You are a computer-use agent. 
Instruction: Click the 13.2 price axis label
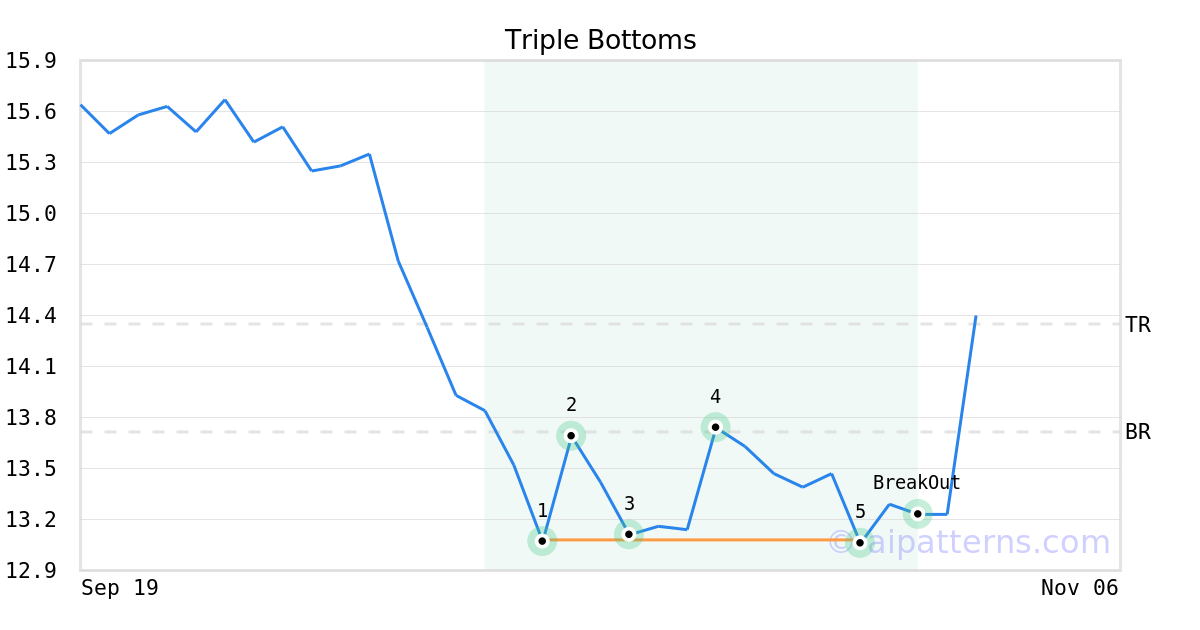click(30, 520)
